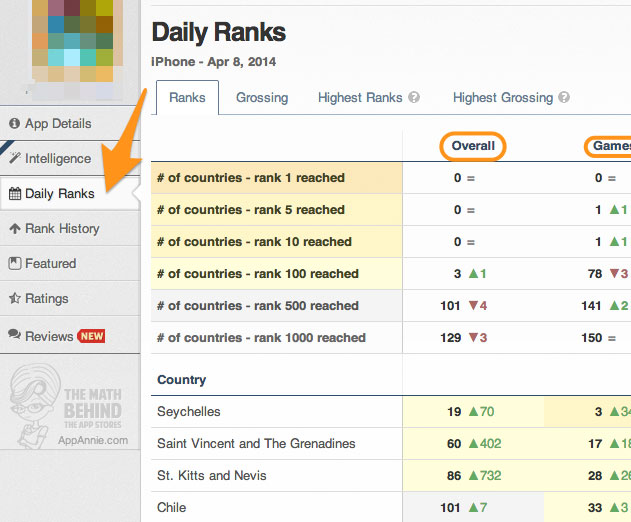Click Seychelles Overall rank 19

point(454,412)
